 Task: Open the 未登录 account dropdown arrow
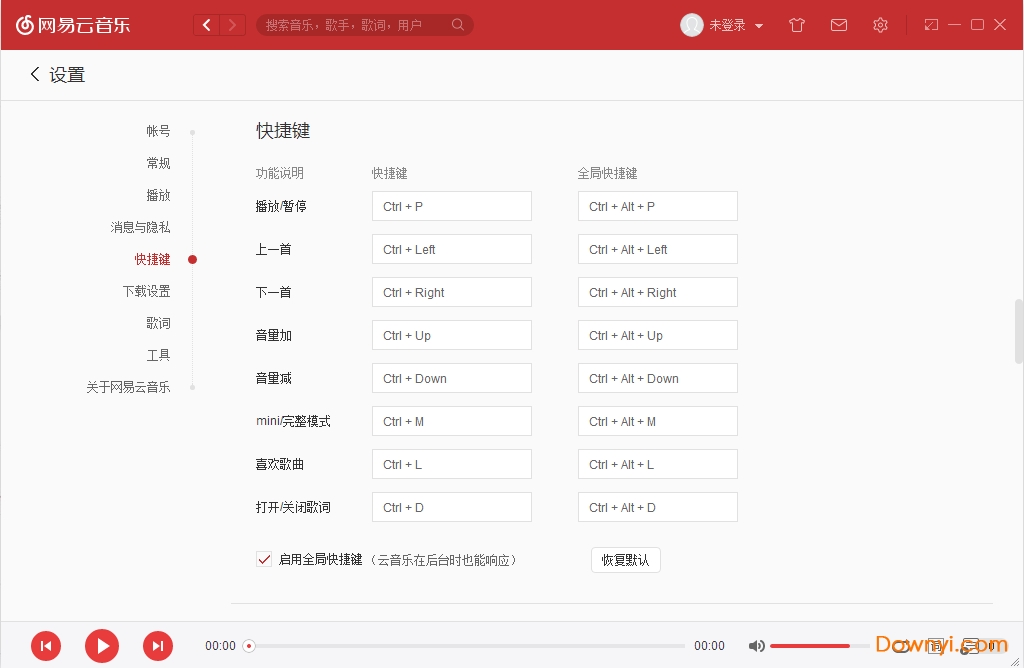coord(759,26)
